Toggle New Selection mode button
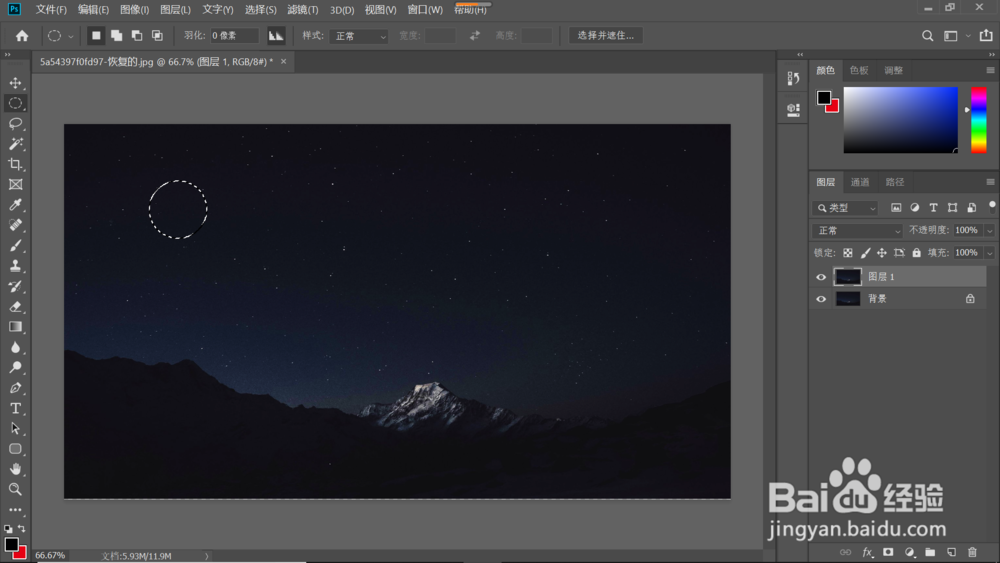This screenshot has height=563, width=1000. tap(96, 36)
